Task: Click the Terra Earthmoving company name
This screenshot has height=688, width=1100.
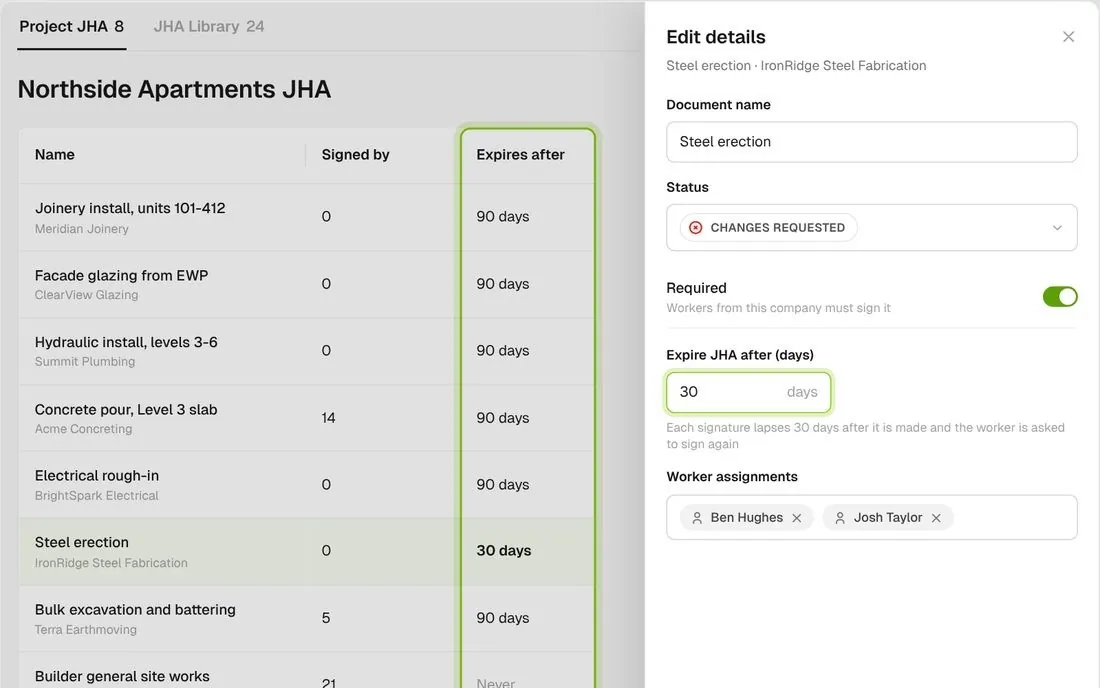Action: coord(86,630)
